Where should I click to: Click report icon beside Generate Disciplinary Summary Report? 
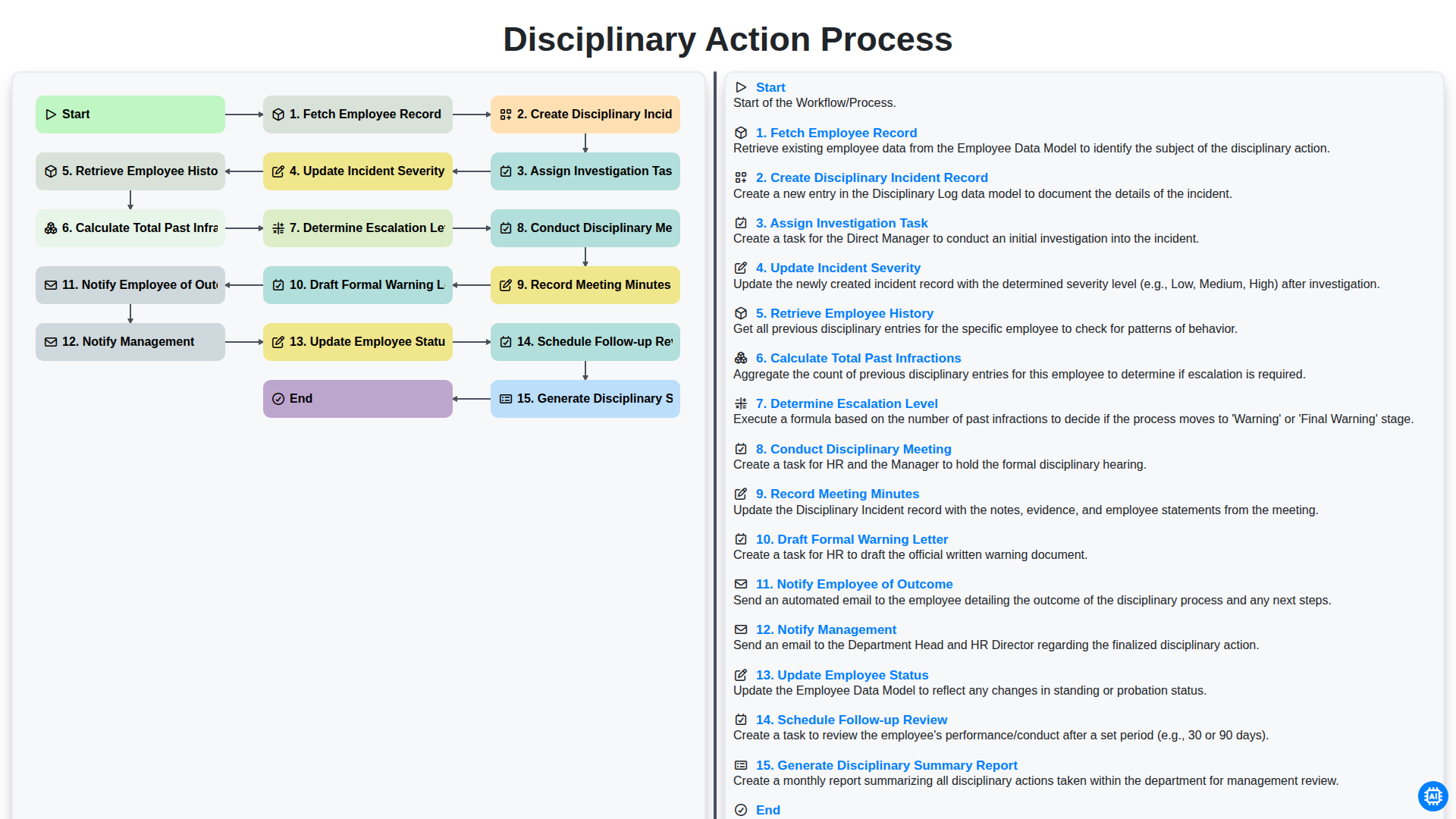741,765
